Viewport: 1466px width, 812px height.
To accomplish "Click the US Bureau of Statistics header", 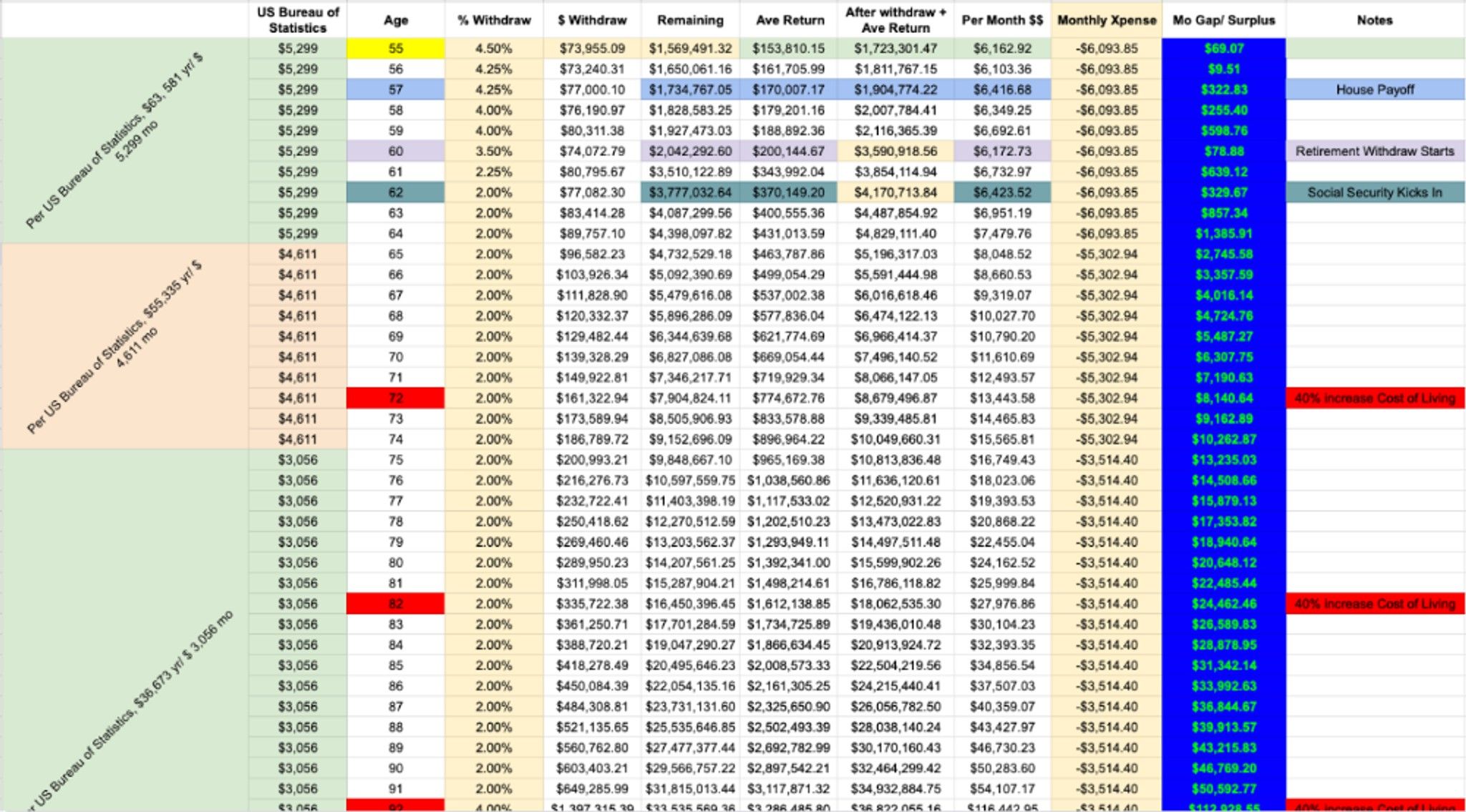I will [x=297, y=20].
